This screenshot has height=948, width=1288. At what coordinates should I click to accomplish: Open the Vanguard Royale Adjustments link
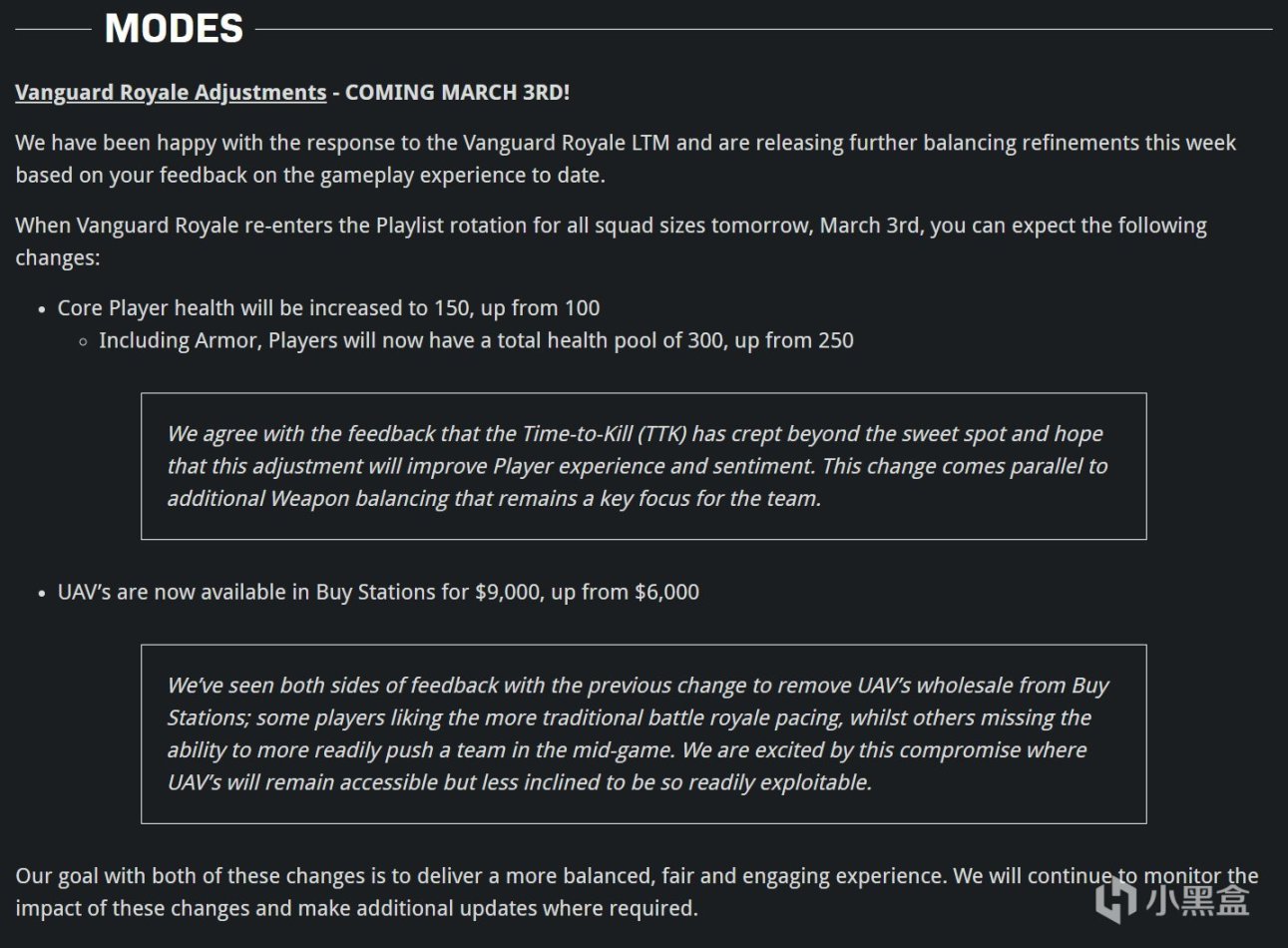click(x=171, y=93)
